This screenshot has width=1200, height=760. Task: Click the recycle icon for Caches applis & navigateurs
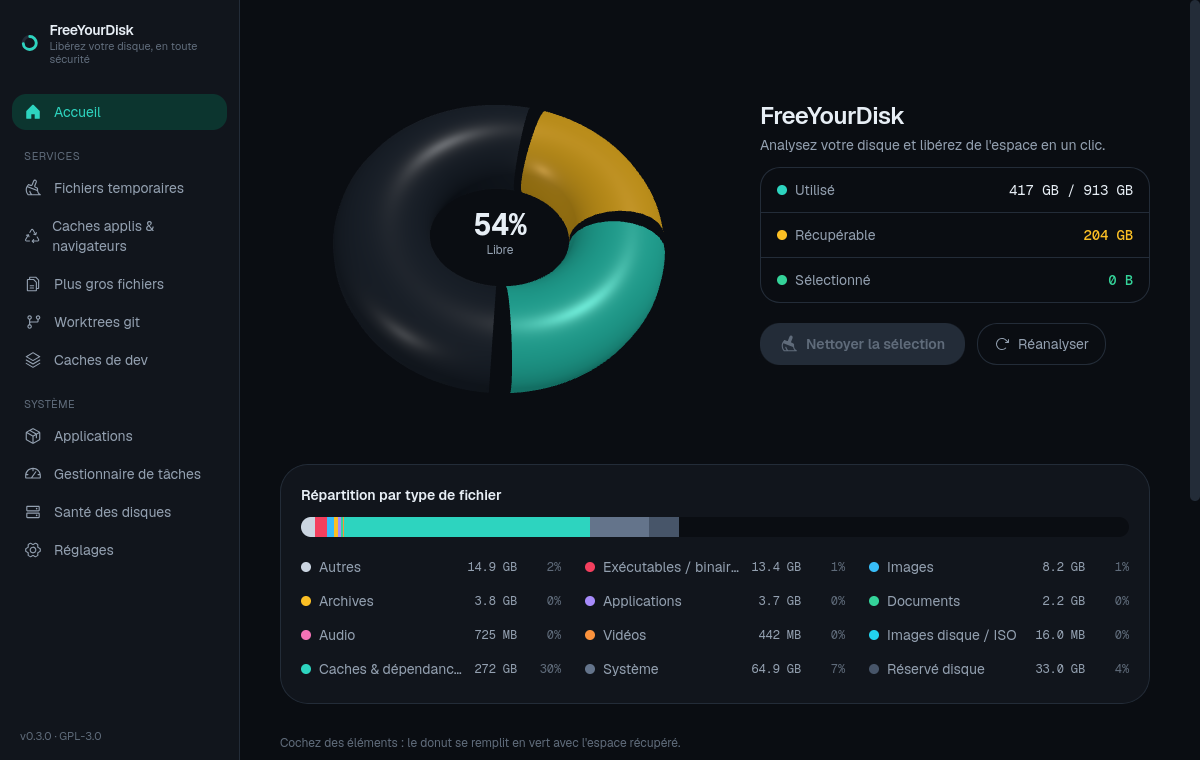coord(32,236)
